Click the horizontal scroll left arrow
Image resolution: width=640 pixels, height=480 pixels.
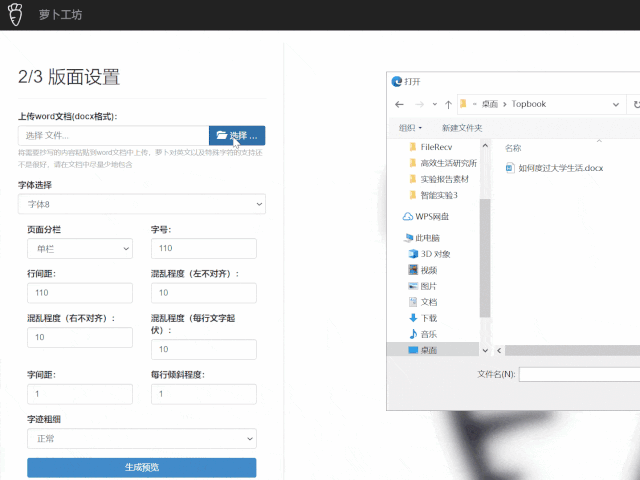pyautogui.click(x=499, y=350)
